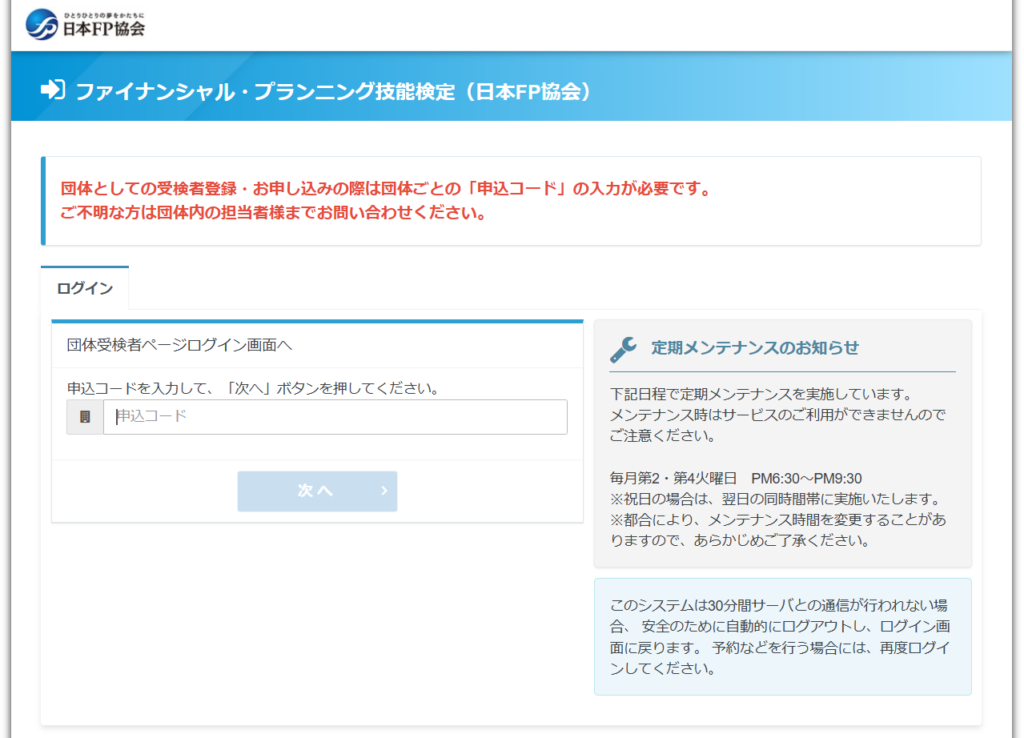Select the ログイン tab
The image size is (1024, 738).
pos(85,288)
